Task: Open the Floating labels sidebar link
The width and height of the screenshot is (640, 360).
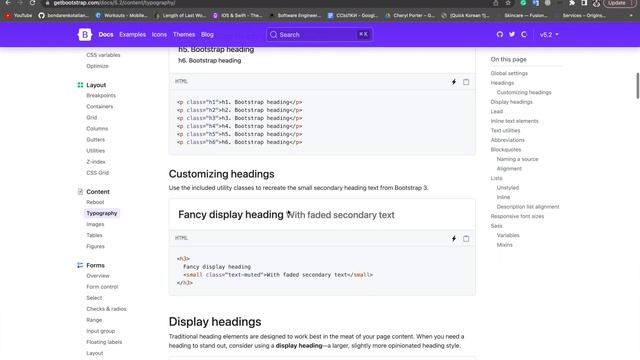Action: 104,342
